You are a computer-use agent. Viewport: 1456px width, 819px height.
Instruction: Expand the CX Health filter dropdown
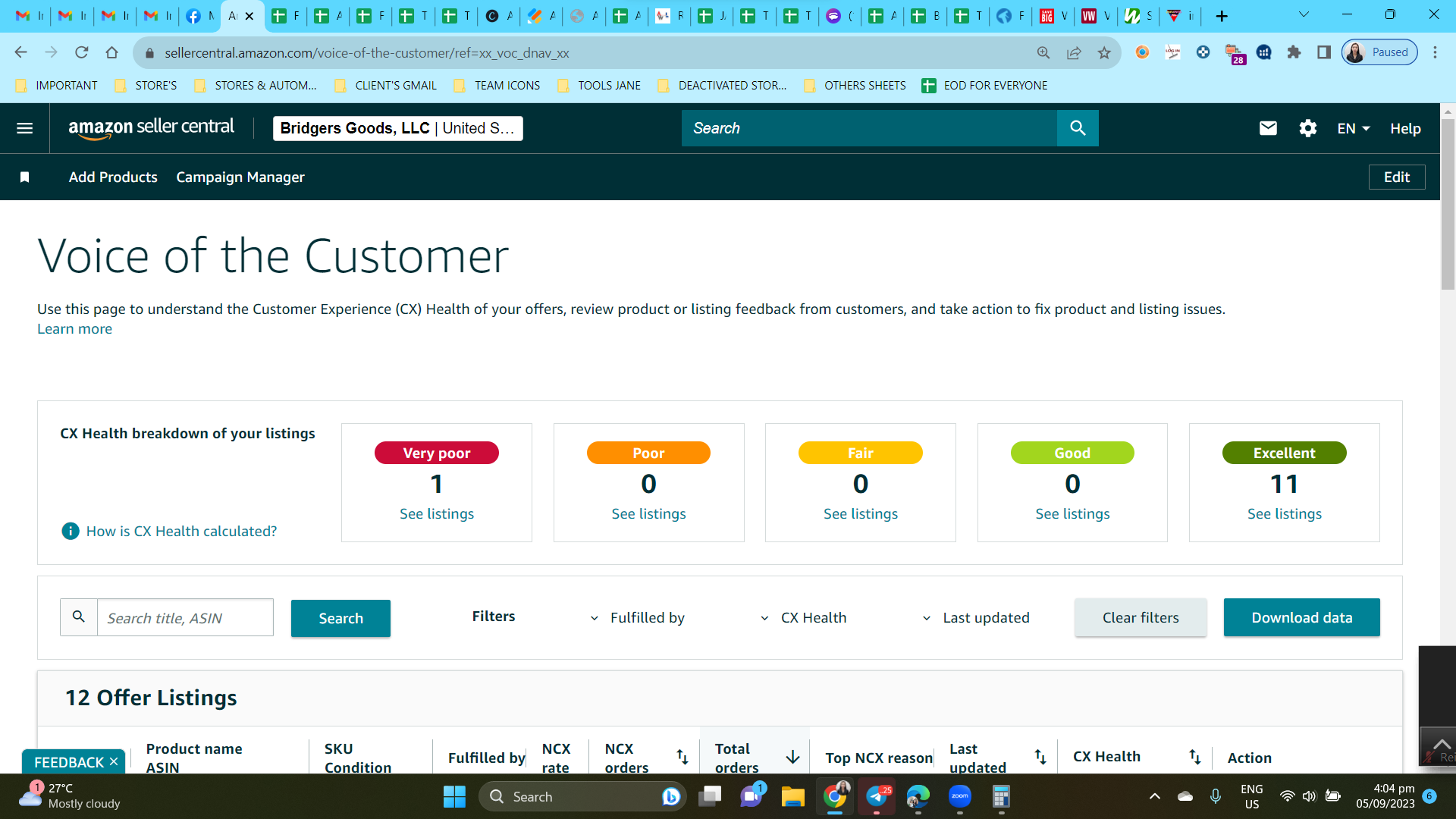tap(802, 617)
